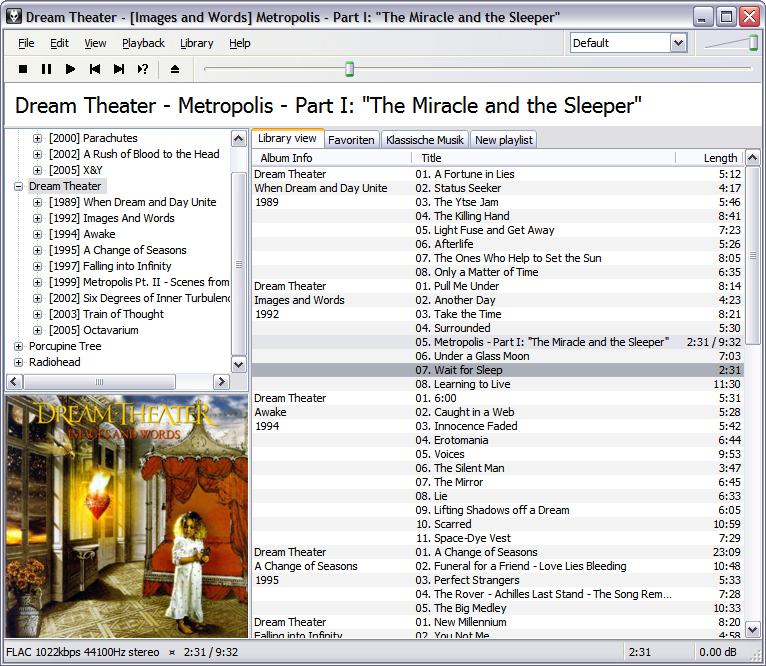Sort by Album Info column header
Screen dimensions: 766x666
coord(331,158)
